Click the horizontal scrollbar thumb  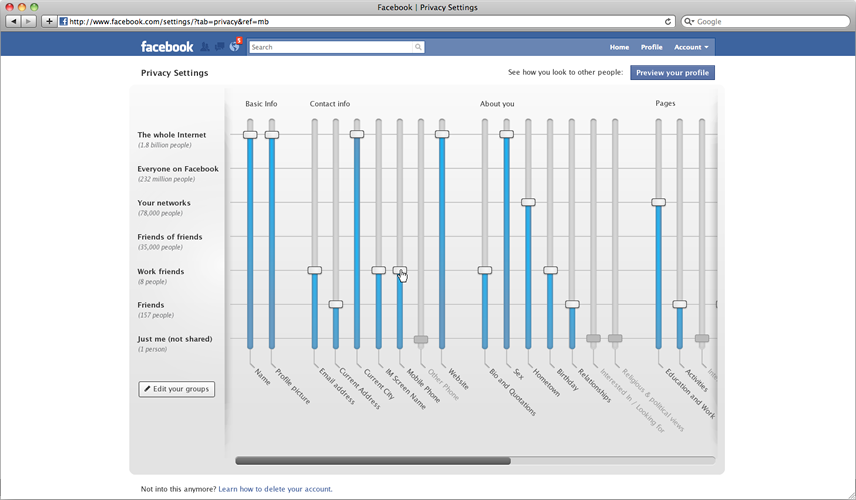pyautogui.click(x=373, y=461)
